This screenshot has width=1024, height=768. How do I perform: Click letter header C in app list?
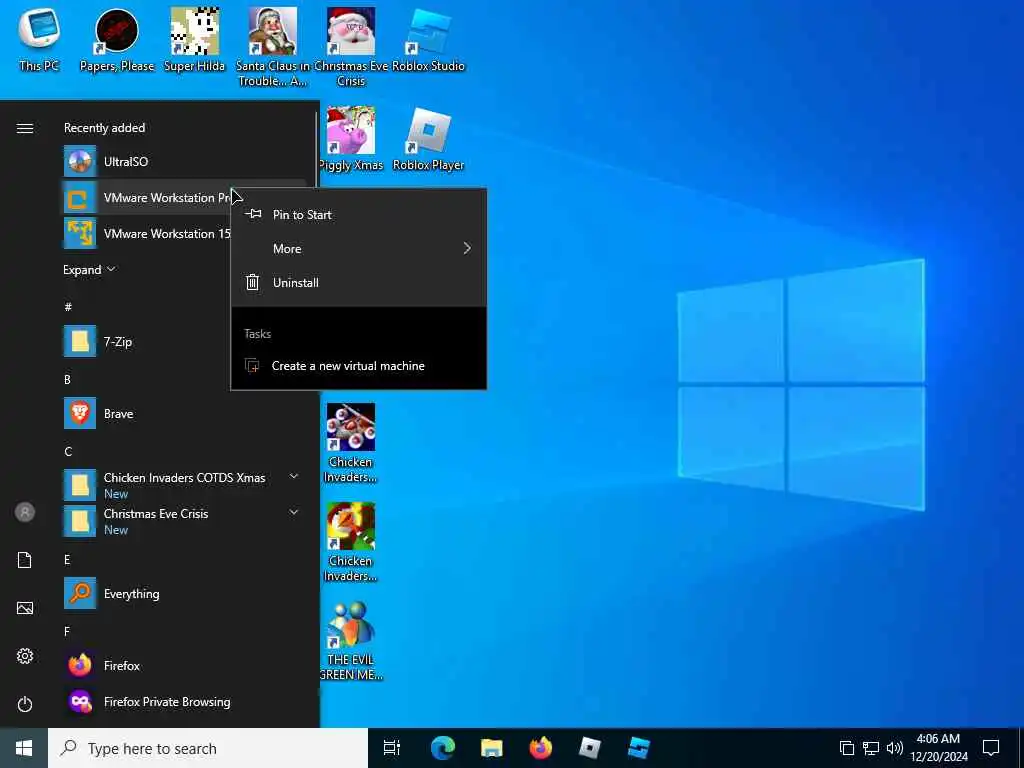(x=68, y=451)
